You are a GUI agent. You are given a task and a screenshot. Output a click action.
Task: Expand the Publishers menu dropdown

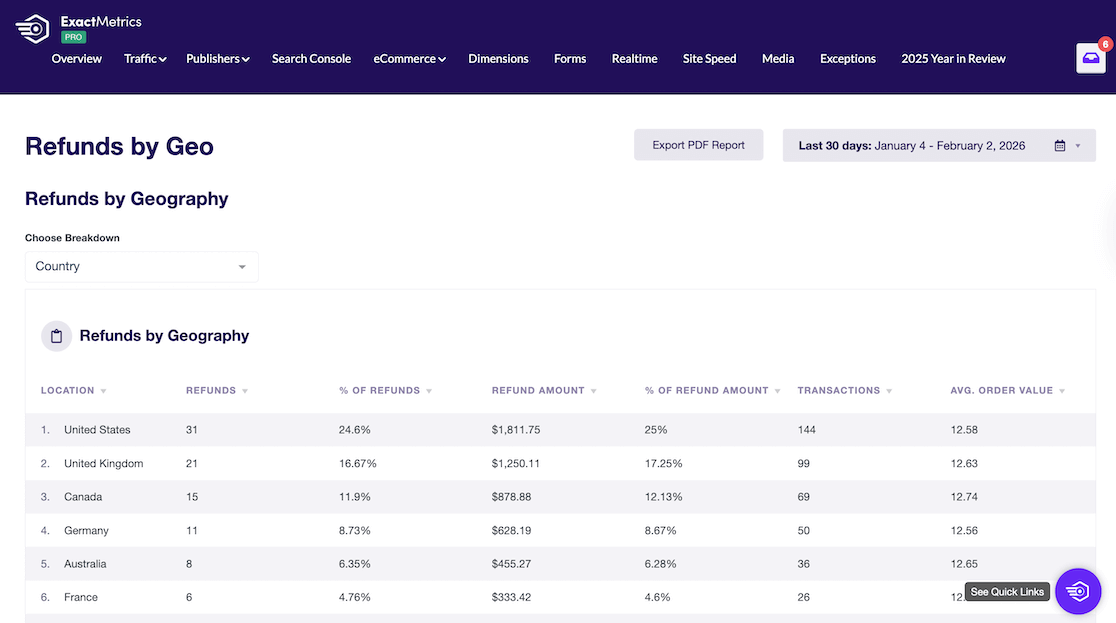[x=217, y=59]
